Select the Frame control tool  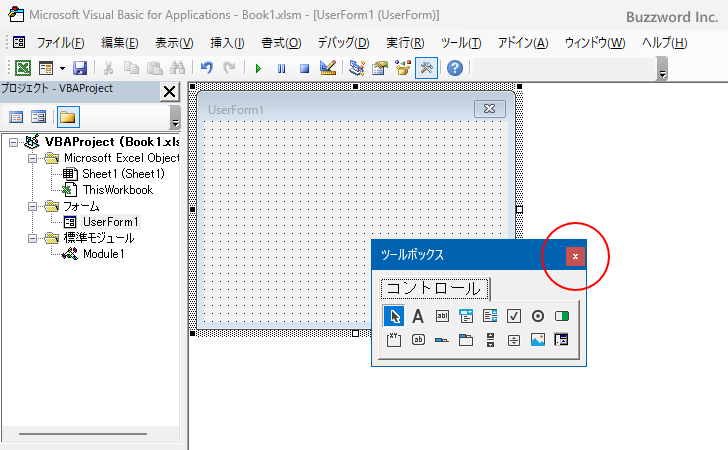pyautogui.click(x=394, y=340)
